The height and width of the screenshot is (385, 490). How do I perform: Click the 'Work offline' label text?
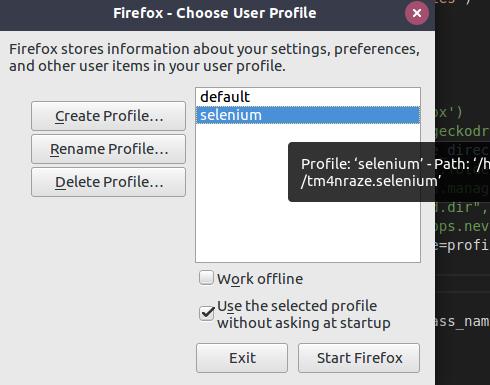[x=260, y=279]
